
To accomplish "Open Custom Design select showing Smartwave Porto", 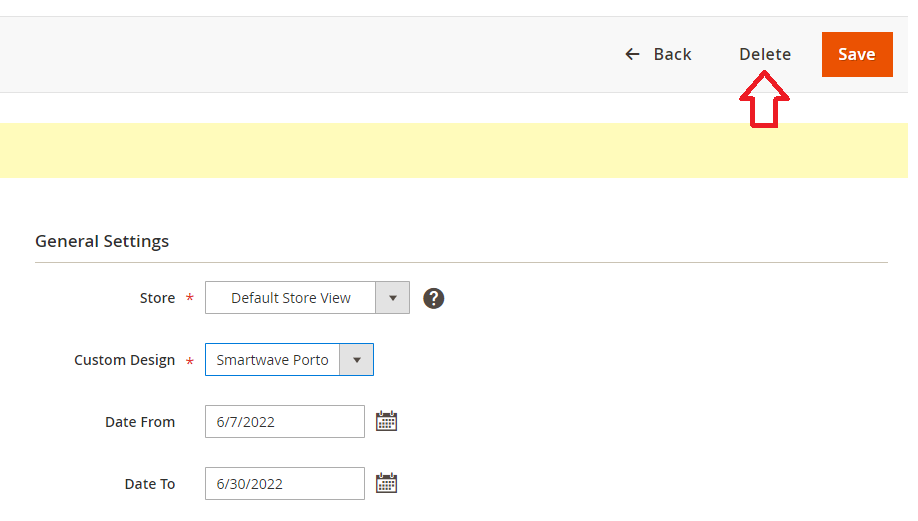I will (x=289, y=359).
